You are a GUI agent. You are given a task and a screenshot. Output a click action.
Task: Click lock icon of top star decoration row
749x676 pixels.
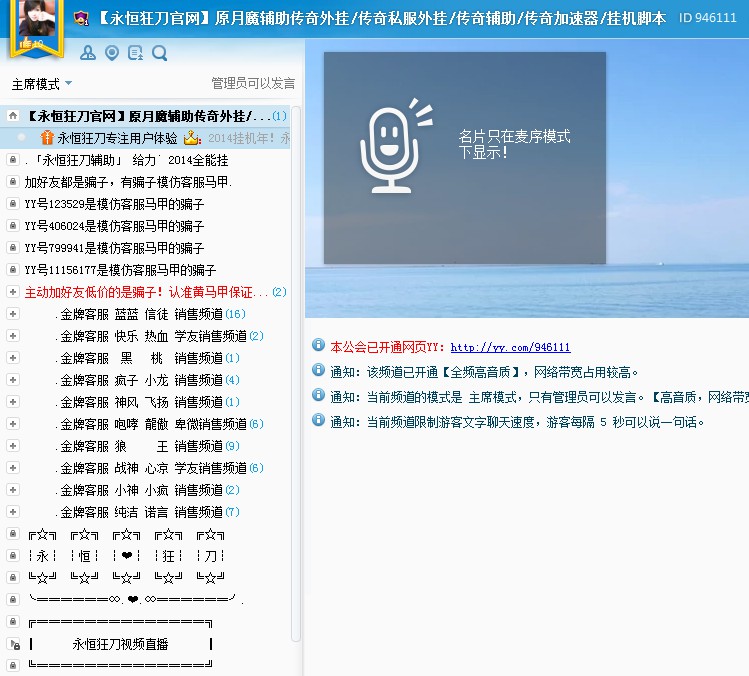(x=13, y=533)
